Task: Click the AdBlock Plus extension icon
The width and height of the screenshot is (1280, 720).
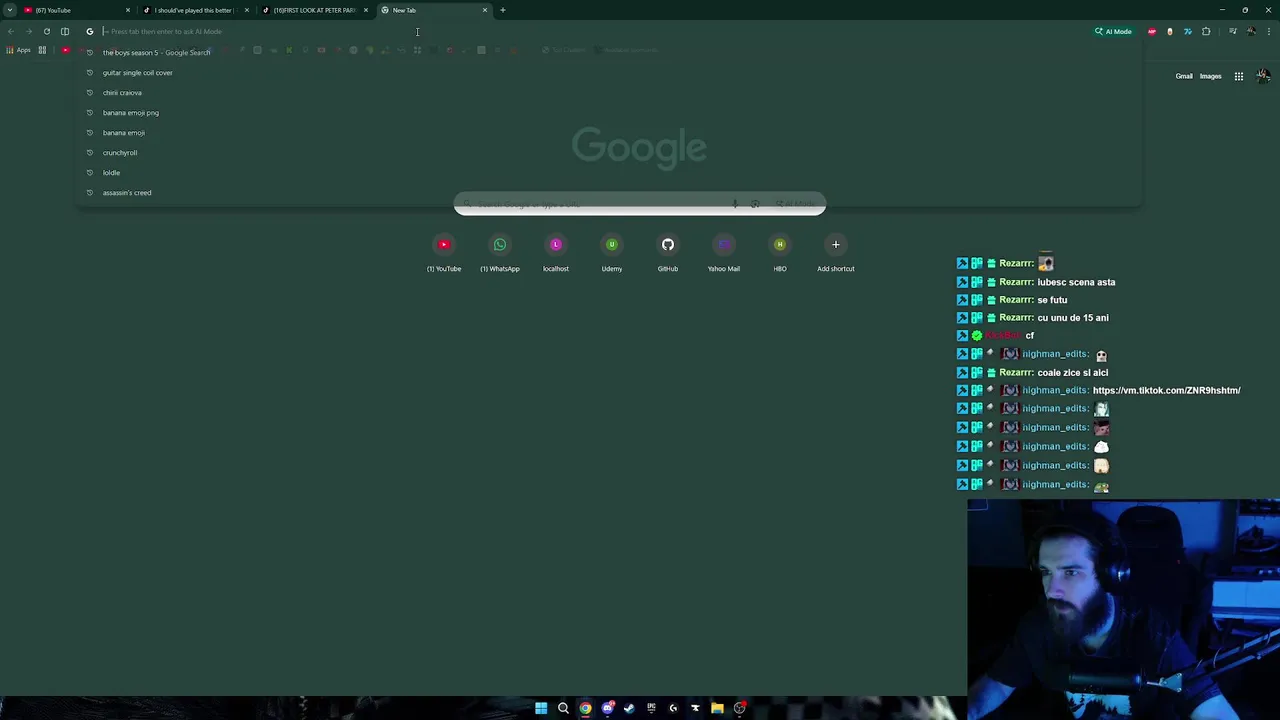Action: (1151, 31)
